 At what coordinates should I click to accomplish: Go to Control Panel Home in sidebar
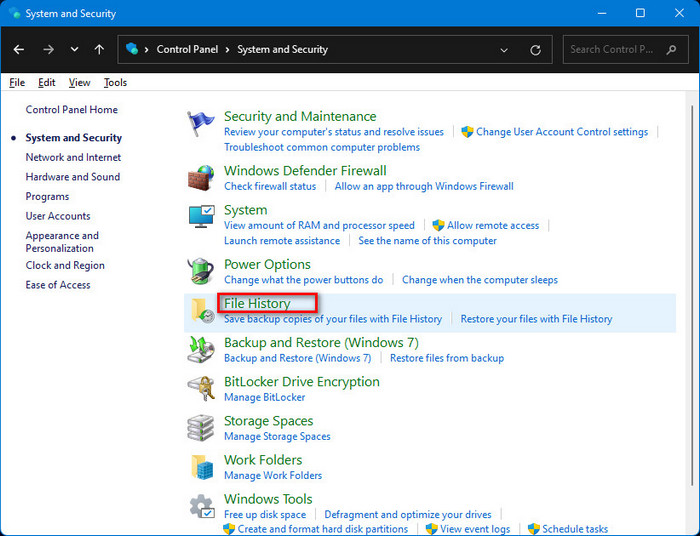pos(71,110)
